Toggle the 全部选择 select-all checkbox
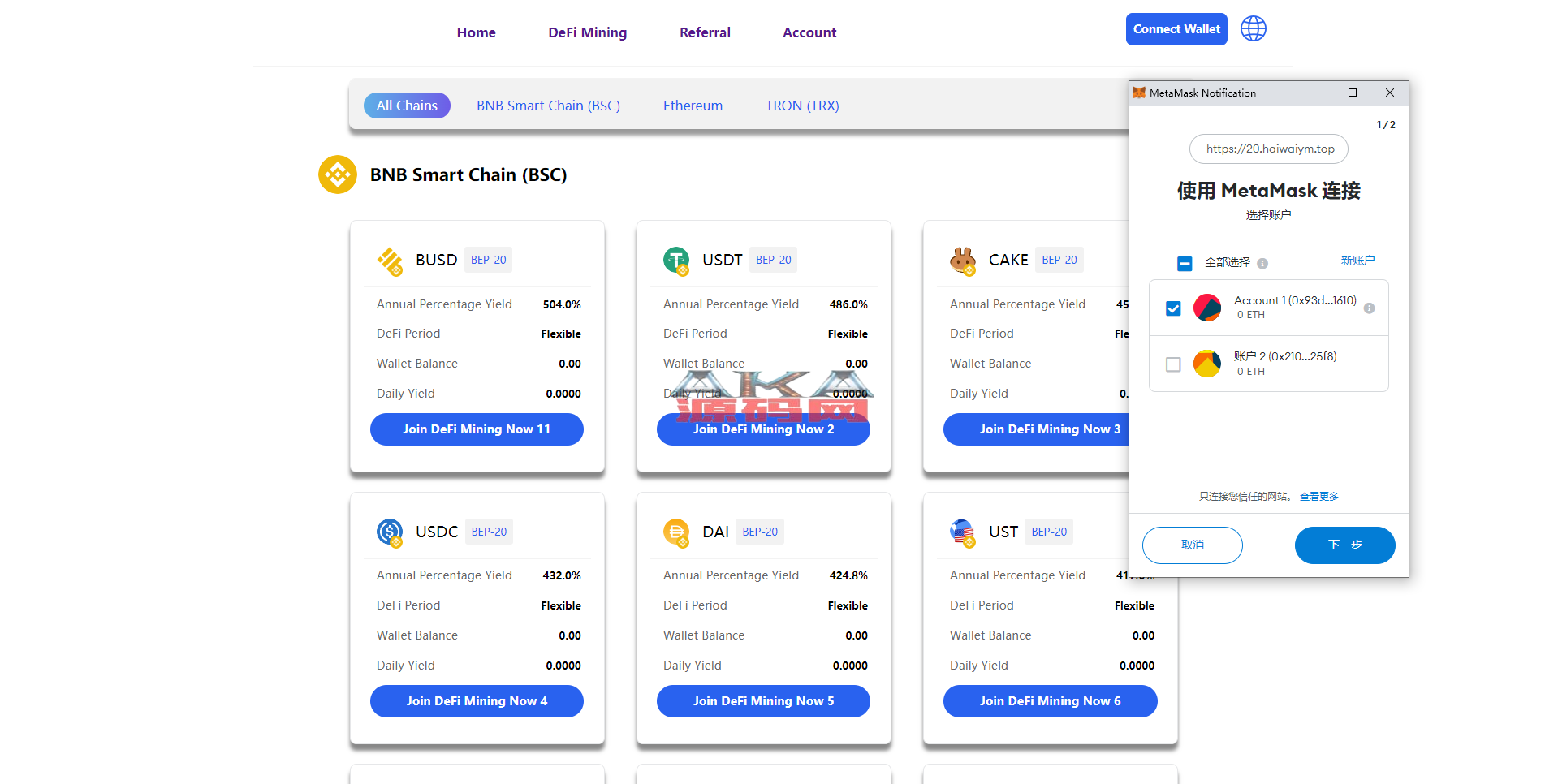The height and width of the screenshot is (784, 1545). pyautogui.click(x=1185, y=263)
